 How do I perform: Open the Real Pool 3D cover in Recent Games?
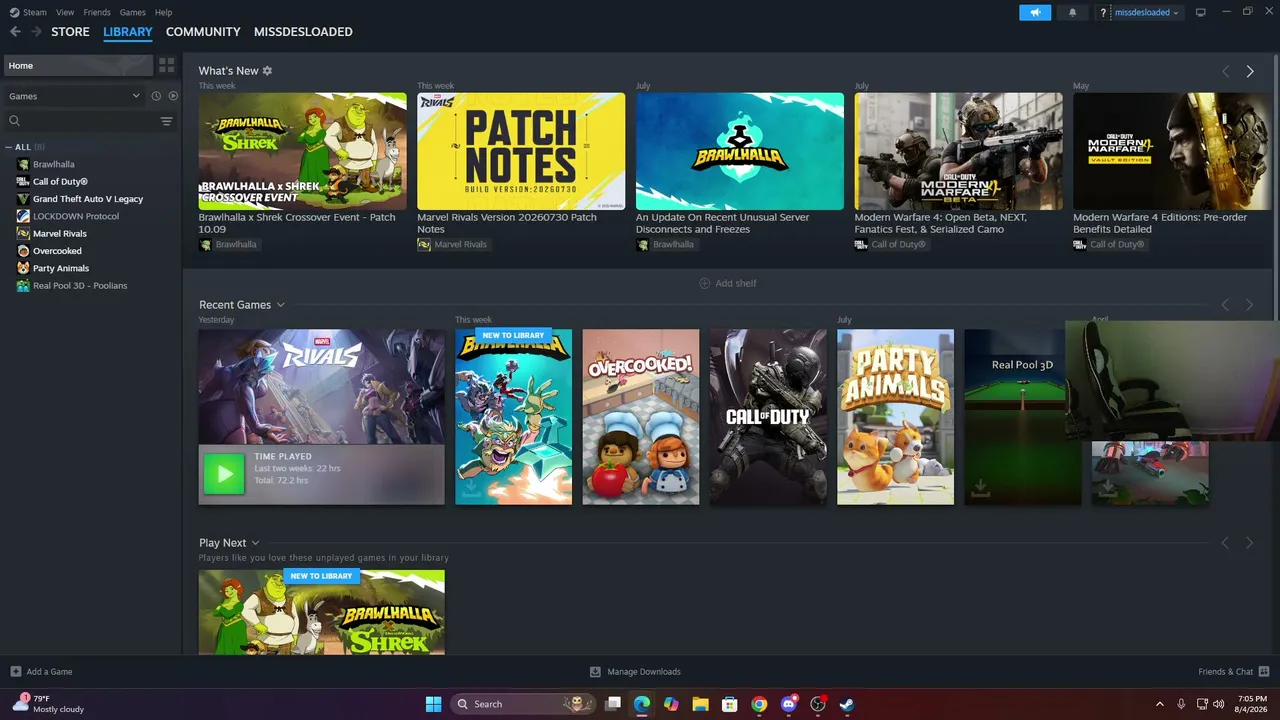pos(1022,417)
